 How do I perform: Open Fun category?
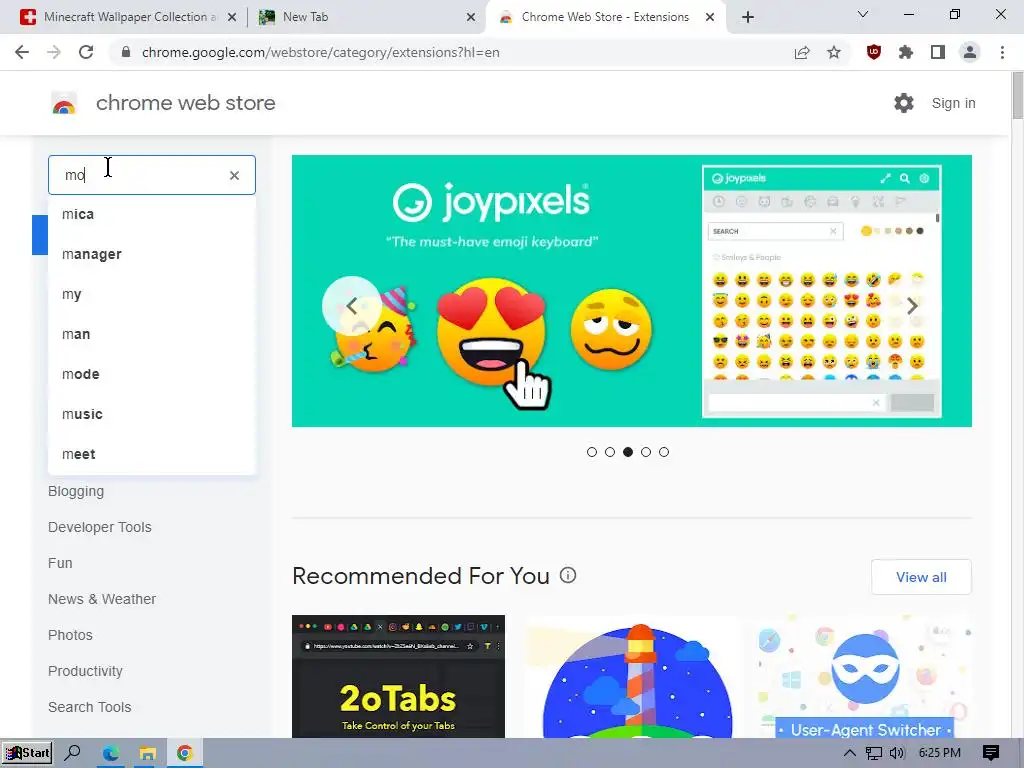point(60,563)
